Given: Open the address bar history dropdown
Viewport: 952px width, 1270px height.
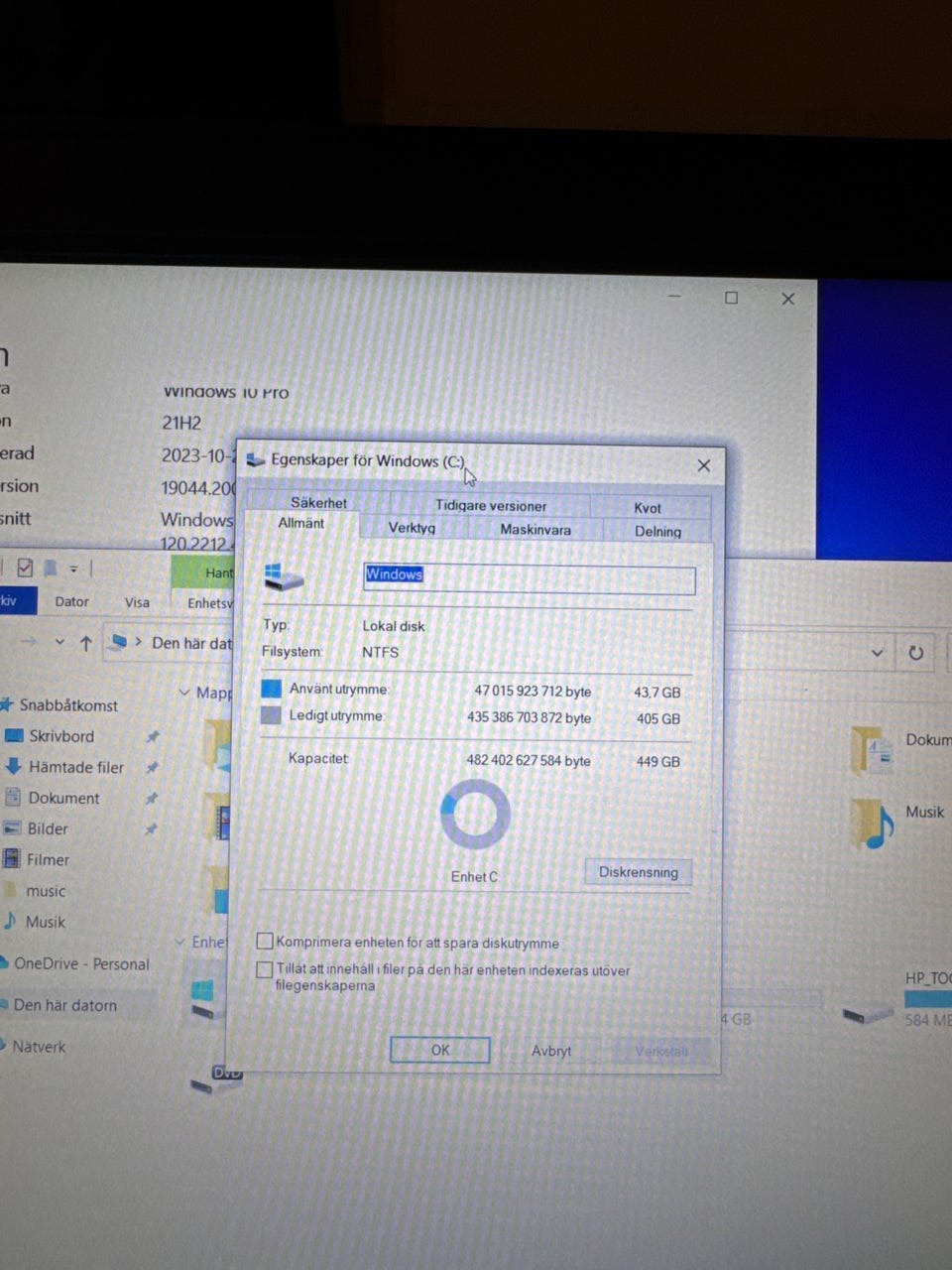Looking at the screenshot, I should click(877, 652).
